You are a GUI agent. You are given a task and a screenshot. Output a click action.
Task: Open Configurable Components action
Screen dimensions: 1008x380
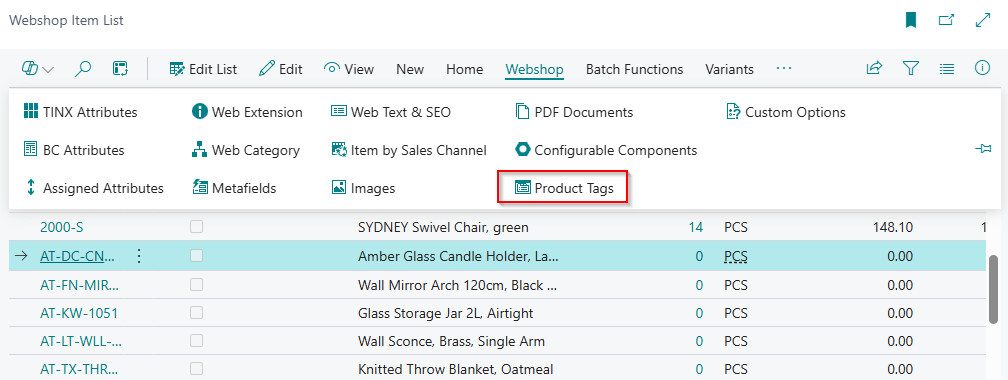(x=606, y=150)
